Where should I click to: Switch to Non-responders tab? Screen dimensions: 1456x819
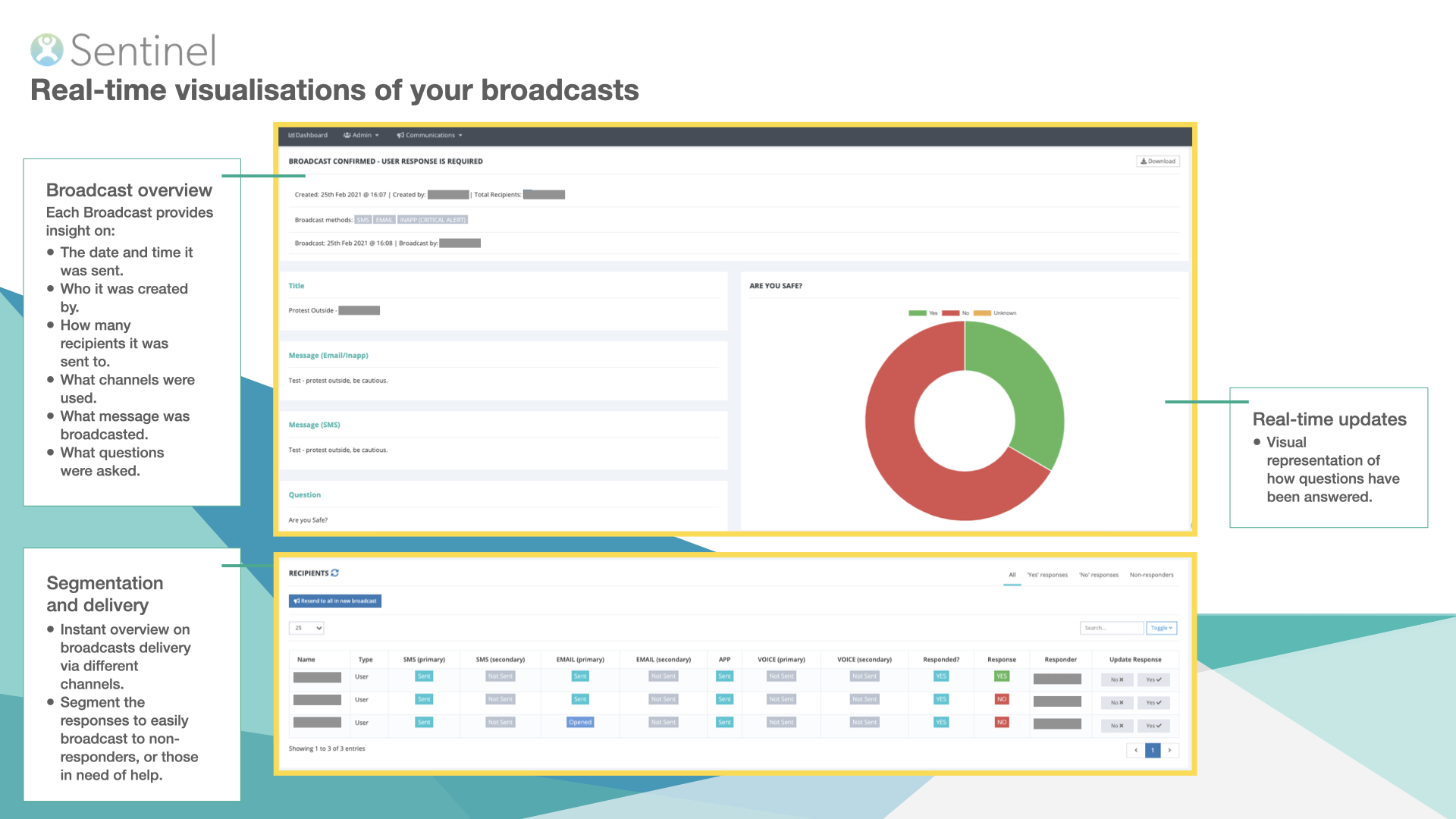tap(1151, 575)
